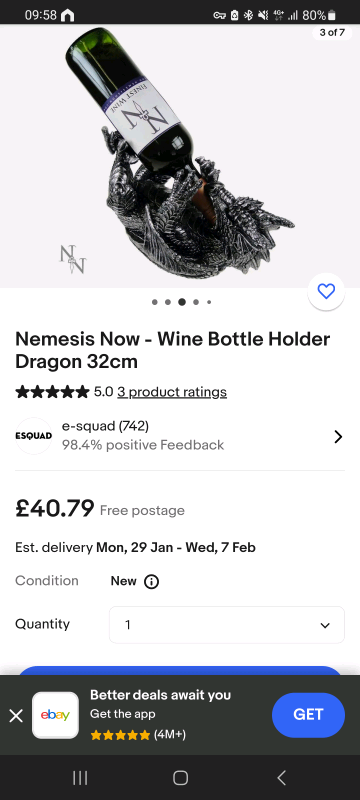Tap the 3 of 7 image counter

(x=332, y=33)
